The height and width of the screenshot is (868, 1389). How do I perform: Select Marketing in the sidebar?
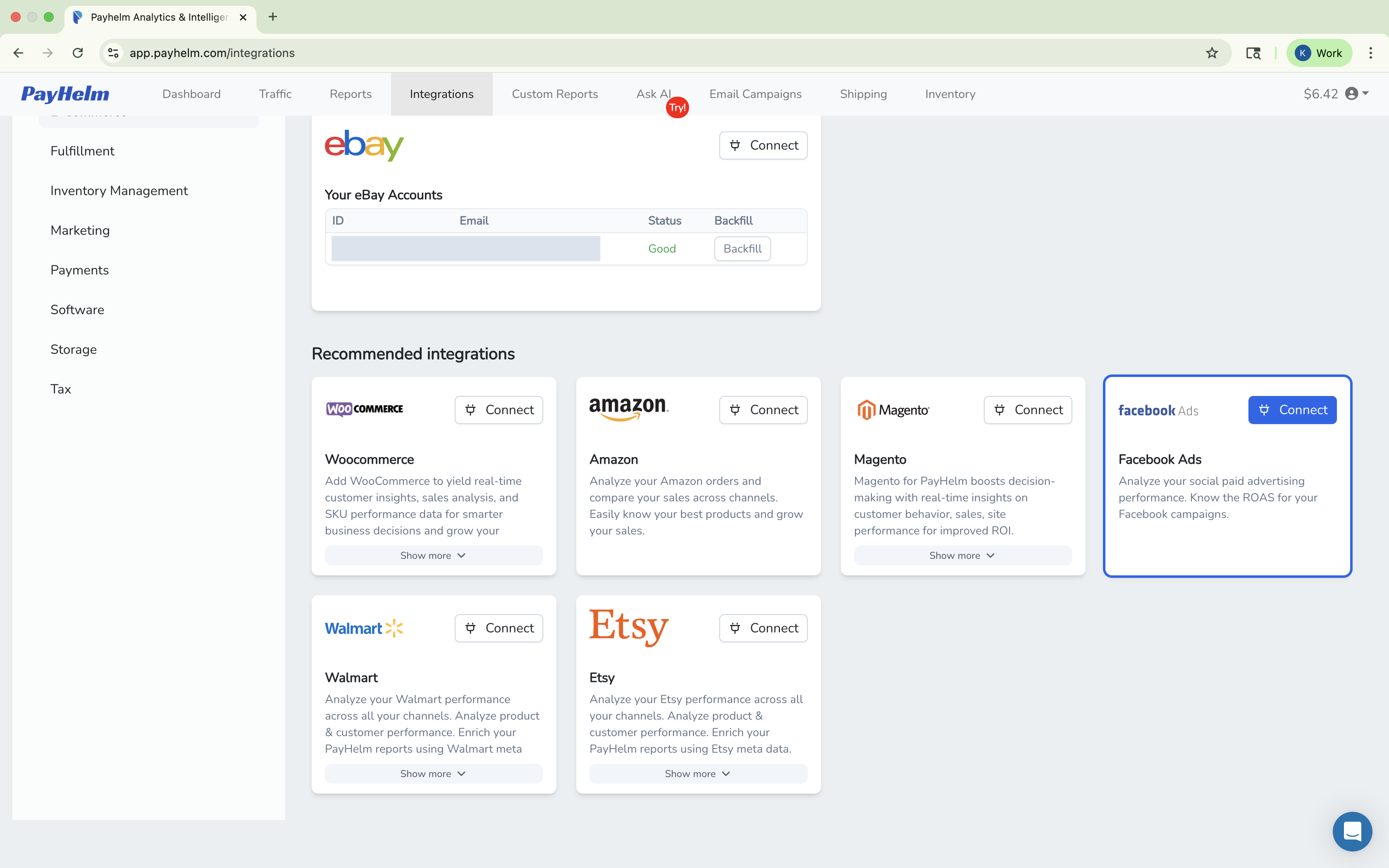80,230
